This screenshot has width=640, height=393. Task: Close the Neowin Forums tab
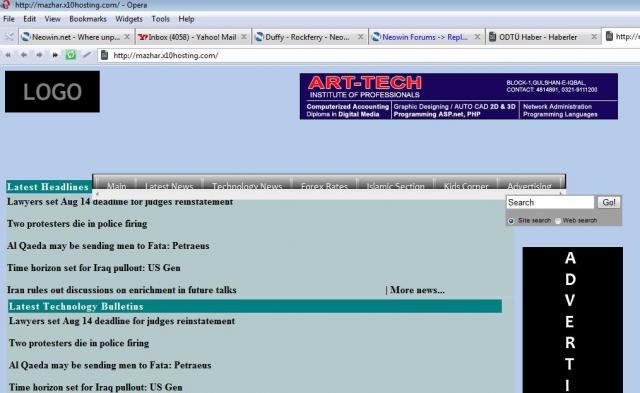coord(477,37)
